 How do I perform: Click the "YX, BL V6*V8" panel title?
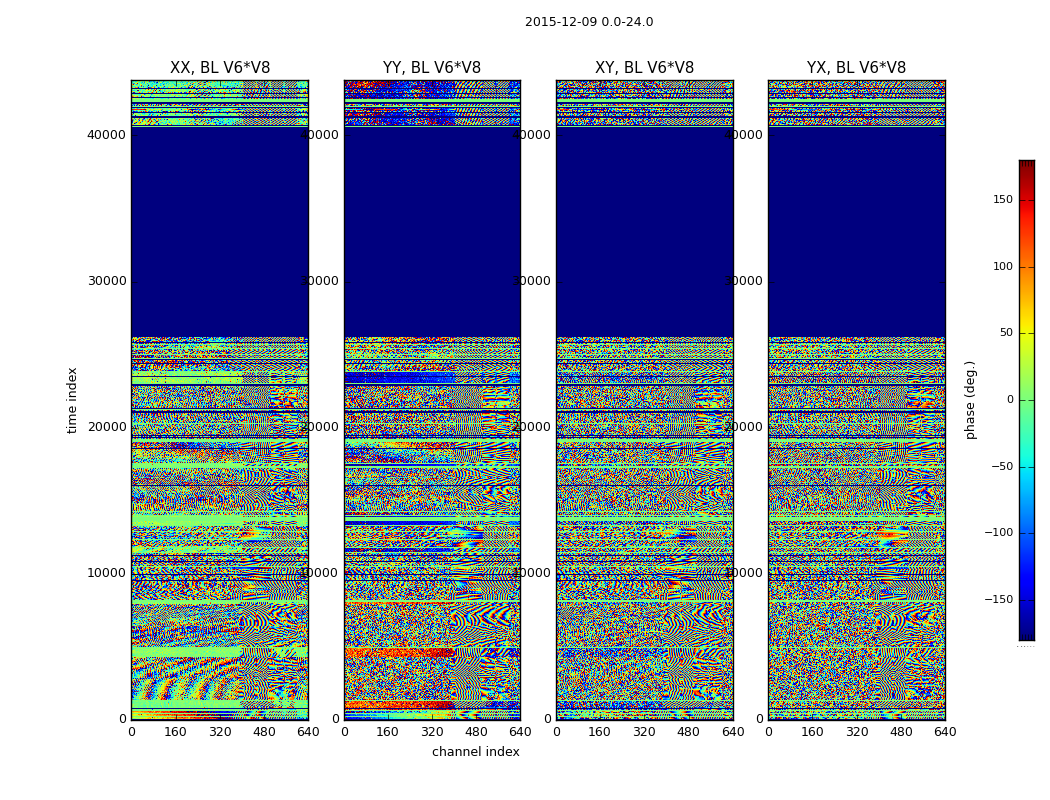856,68
